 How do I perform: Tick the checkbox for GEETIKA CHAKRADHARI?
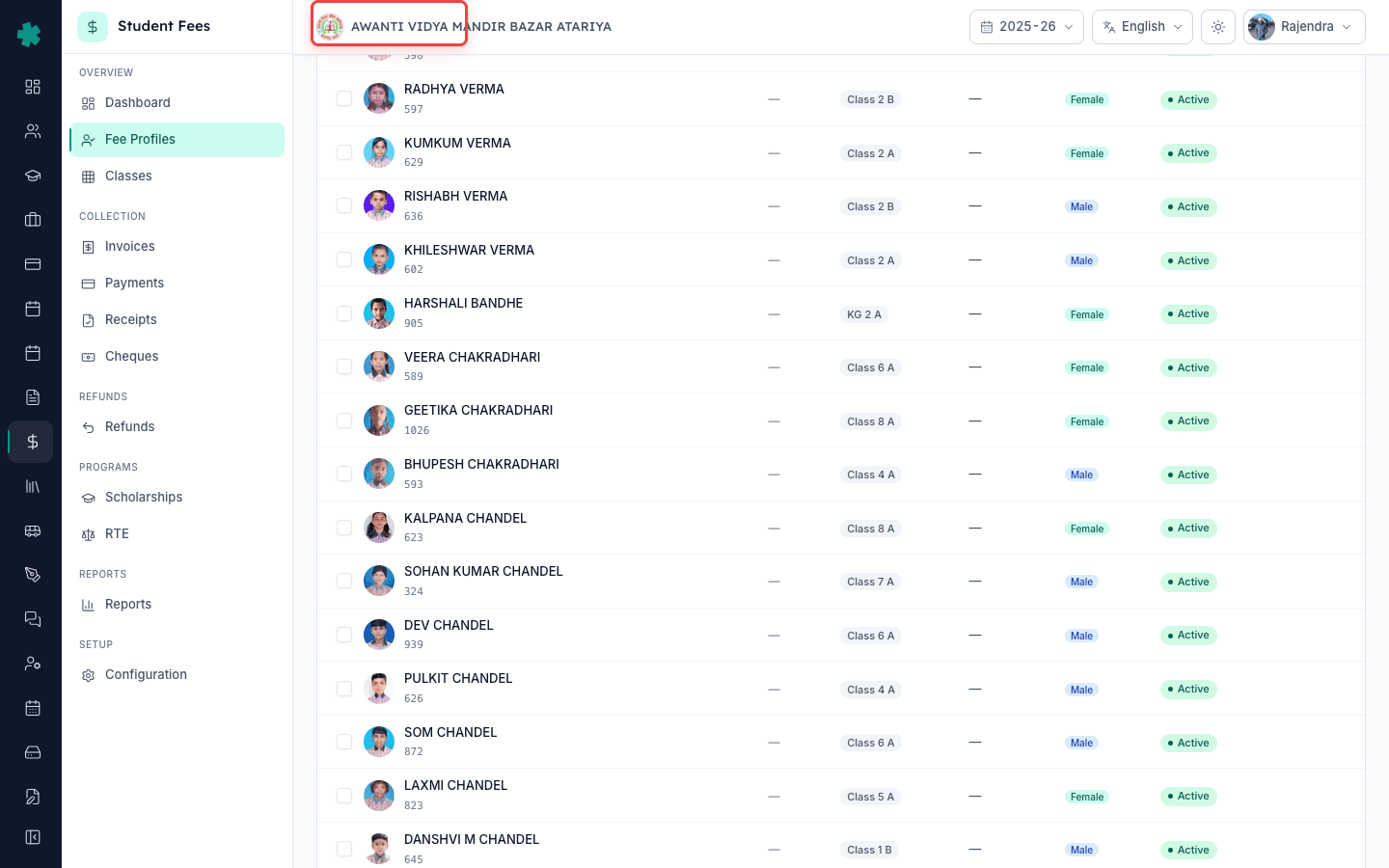[x=344, y=420]
